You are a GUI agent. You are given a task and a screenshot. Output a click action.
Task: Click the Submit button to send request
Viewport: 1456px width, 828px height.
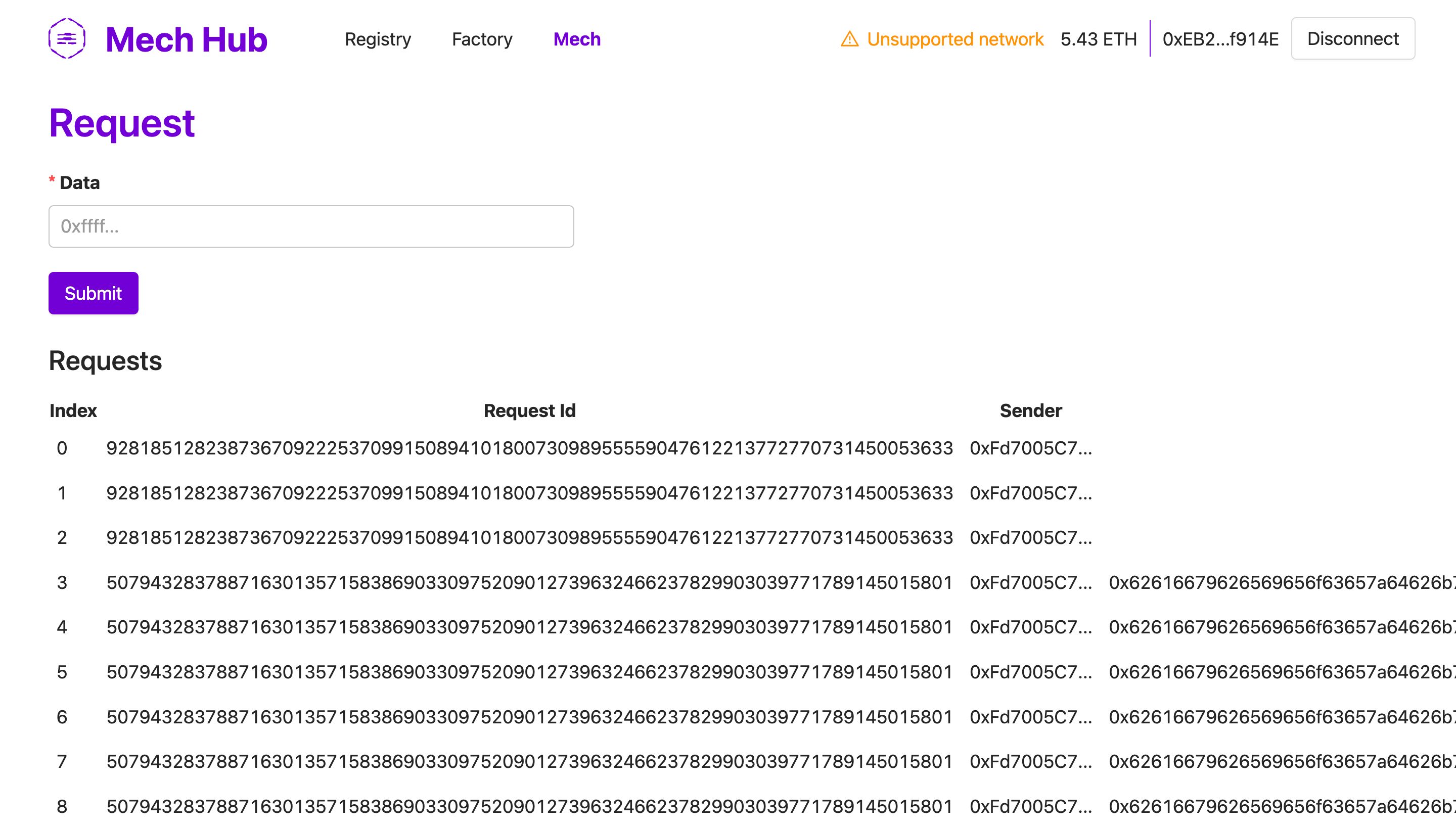pos(93,293)
